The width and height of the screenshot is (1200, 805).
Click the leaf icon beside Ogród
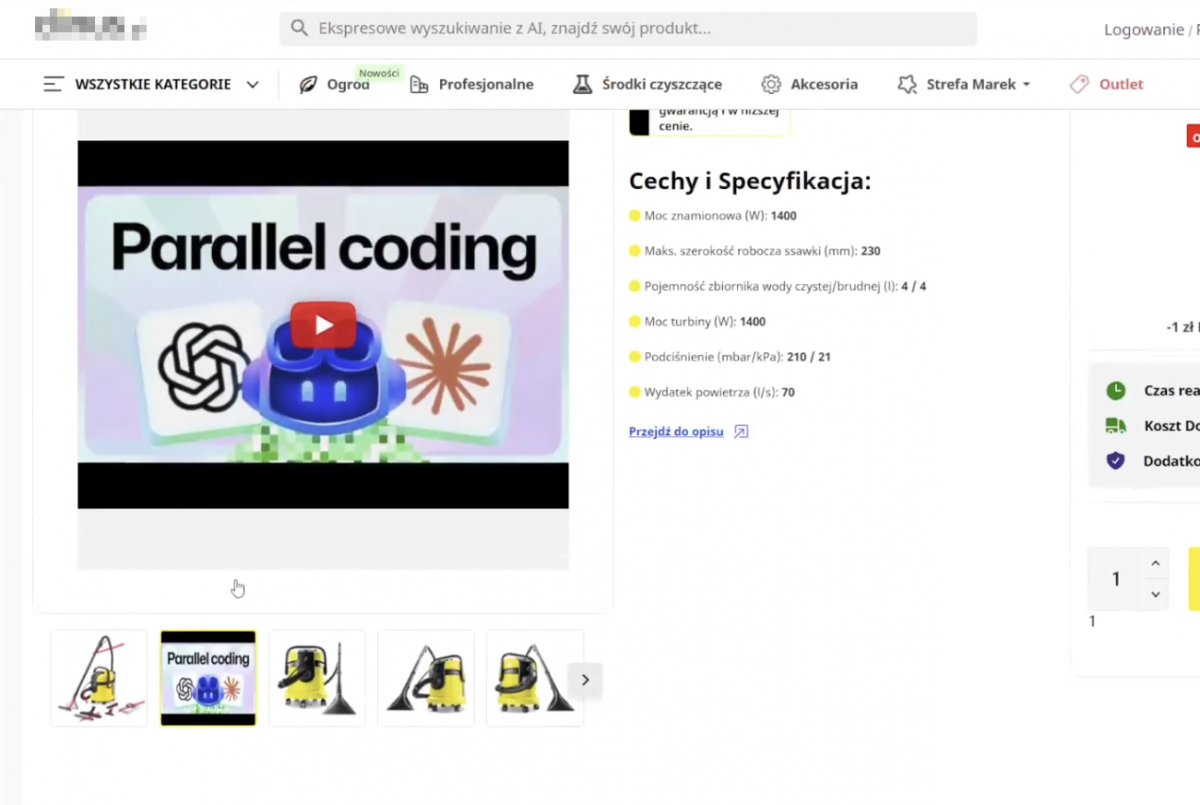[309, 85]
